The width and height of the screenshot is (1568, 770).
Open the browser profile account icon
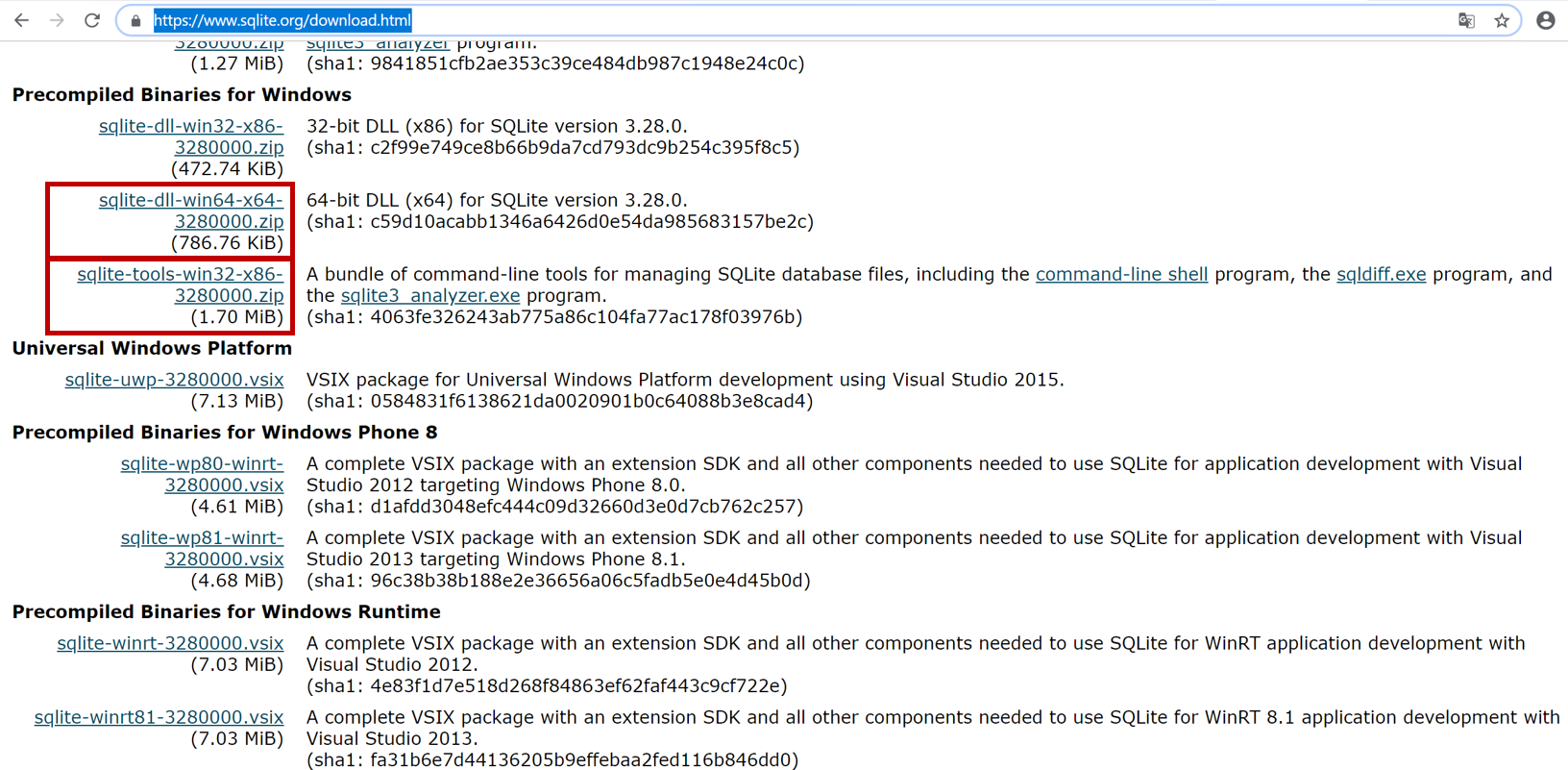[1545, 20]
